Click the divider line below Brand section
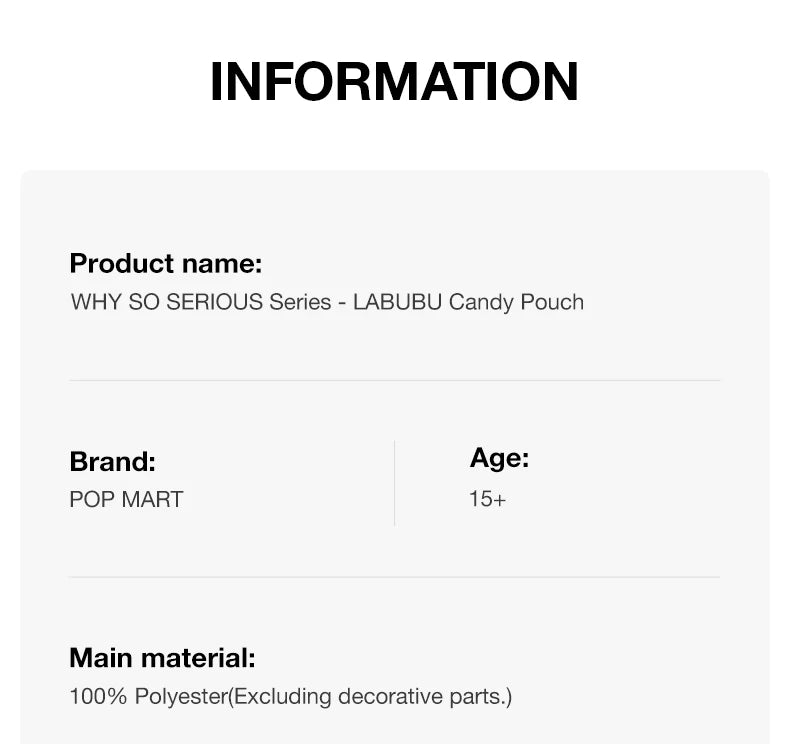Viewport: 790px width, 744px height. click(394, 577)
